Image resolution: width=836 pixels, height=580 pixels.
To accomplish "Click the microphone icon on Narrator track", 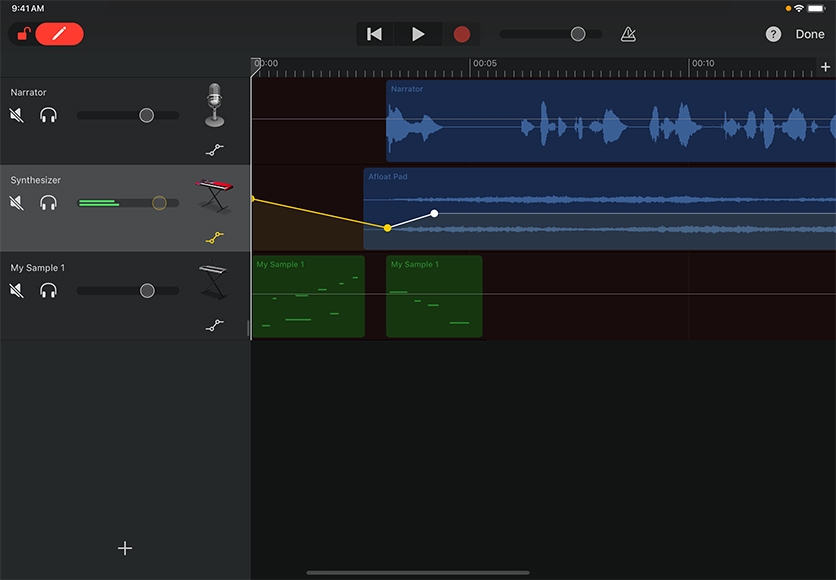I will click(214, 105).
